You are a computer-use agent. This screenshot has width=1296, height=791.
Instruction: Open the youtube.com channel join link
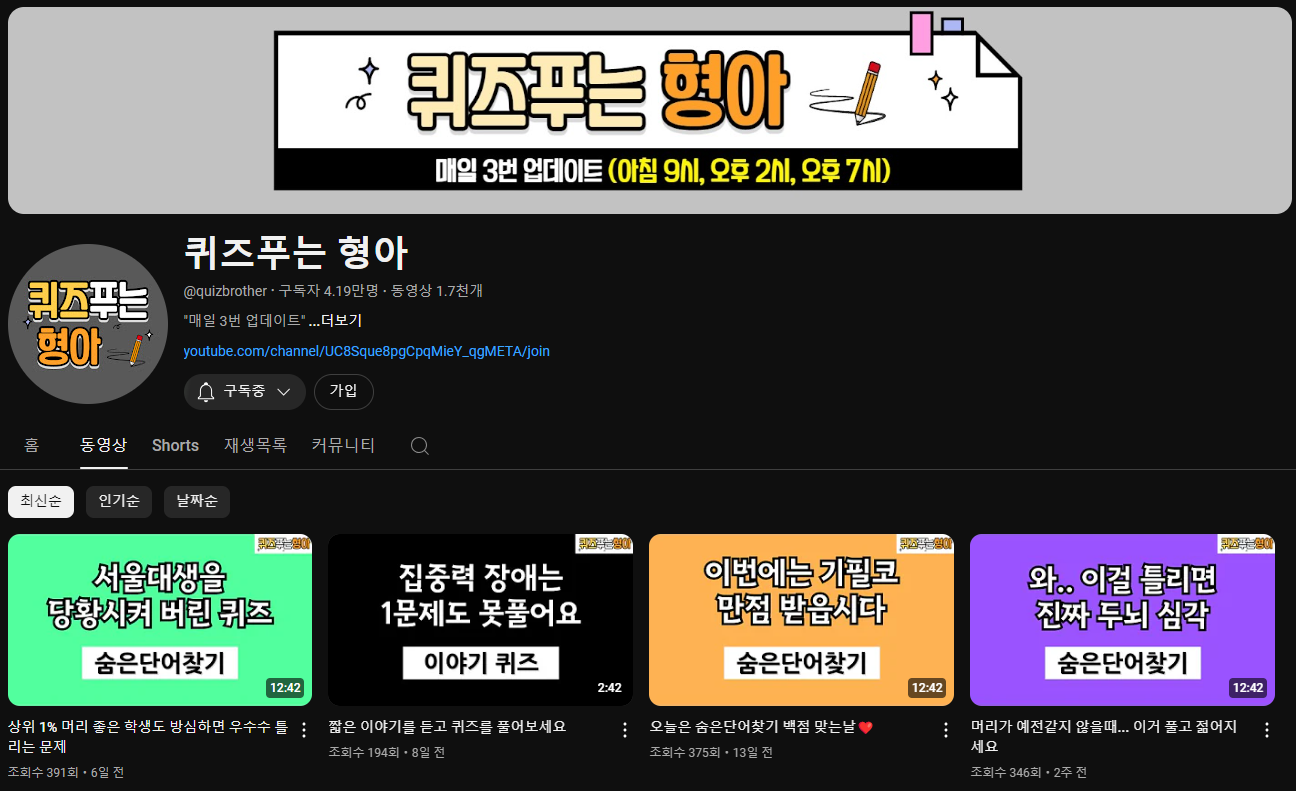(366, 351)
